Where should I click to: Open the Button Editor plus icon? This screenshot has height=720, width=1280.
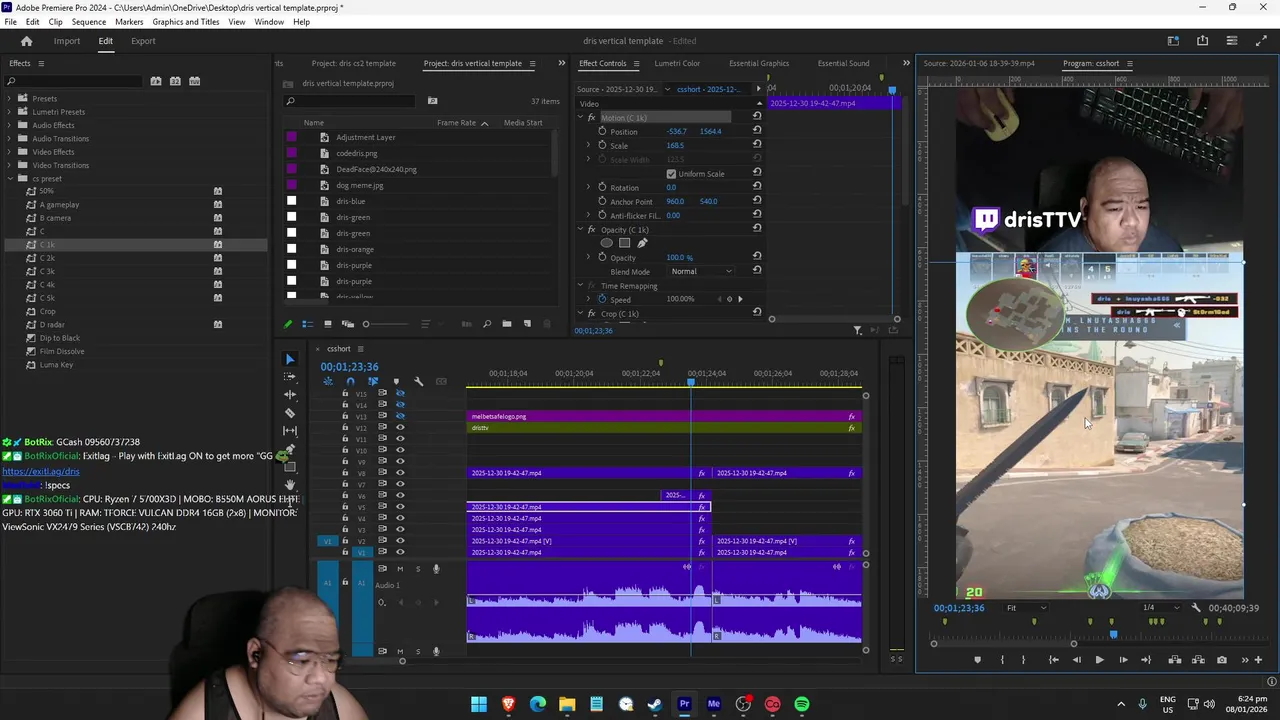1258,660
